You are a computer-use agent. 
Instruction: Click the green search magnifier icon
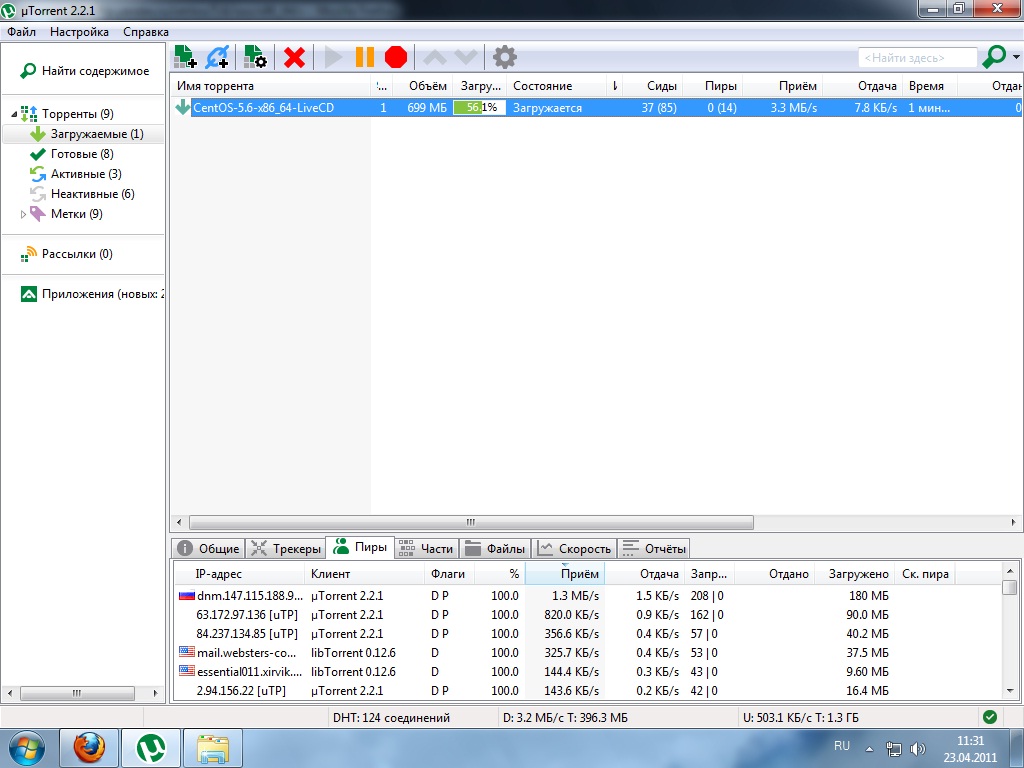click(x=994, y=57)
